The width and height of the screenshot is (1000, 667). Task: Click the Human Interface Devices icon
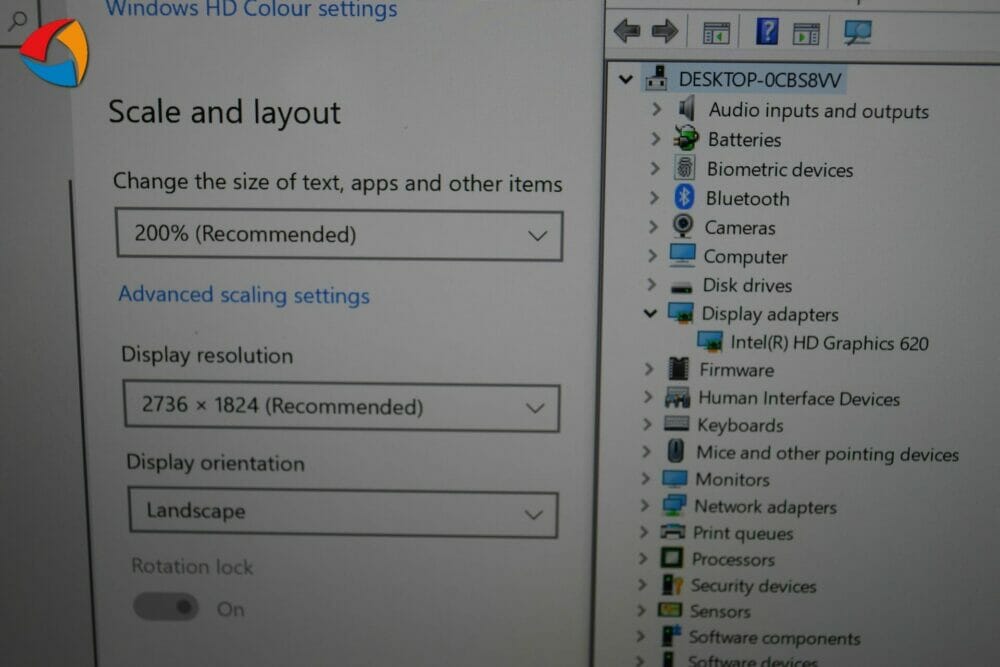tap(677, 398)
